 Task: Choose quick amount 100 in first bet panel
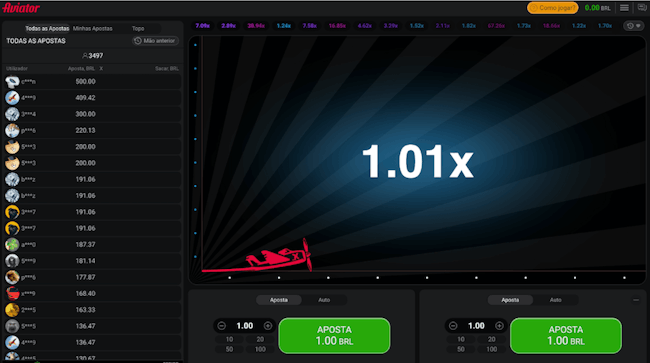click(x=260, y=349)
